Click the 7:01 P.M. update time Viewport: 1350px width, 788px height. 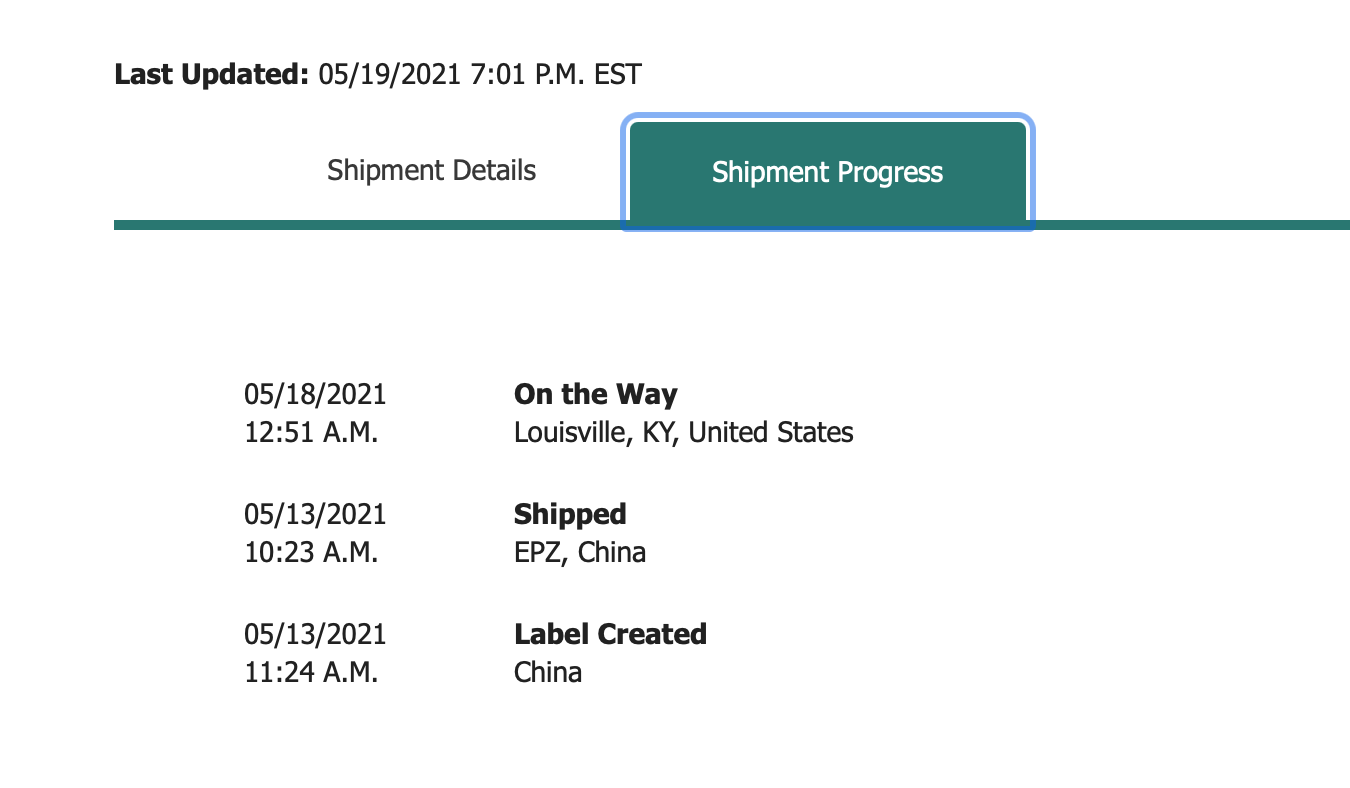click(527, 74)
